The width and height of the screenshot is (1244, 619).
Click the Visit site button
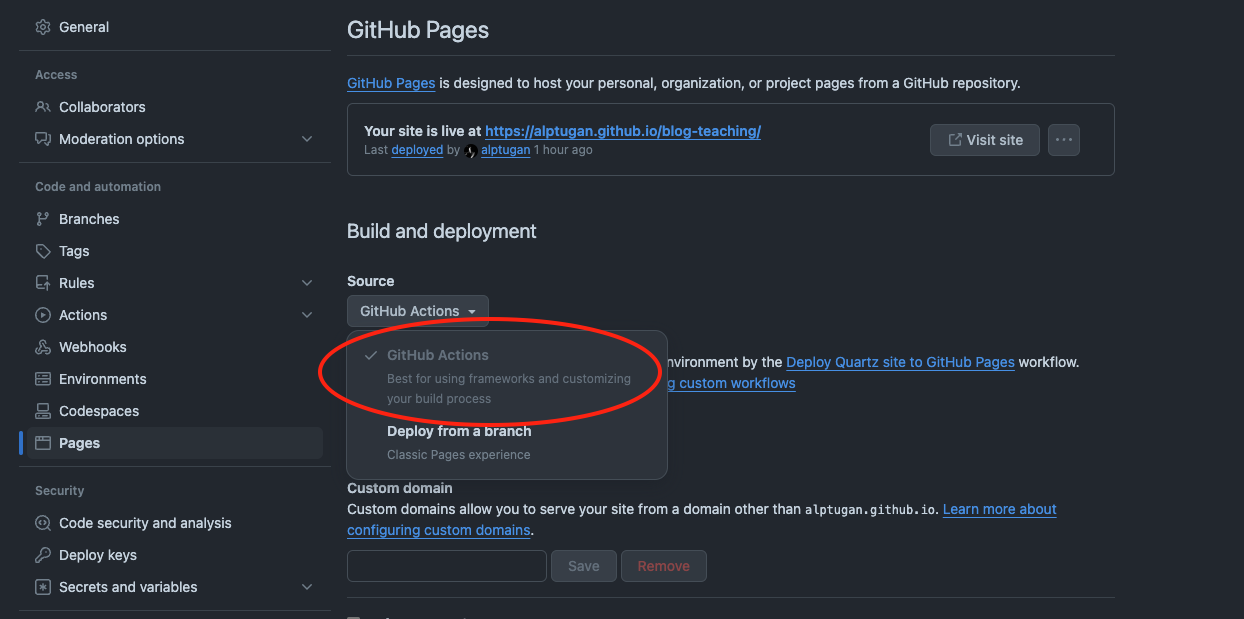(x=985, y=140)
